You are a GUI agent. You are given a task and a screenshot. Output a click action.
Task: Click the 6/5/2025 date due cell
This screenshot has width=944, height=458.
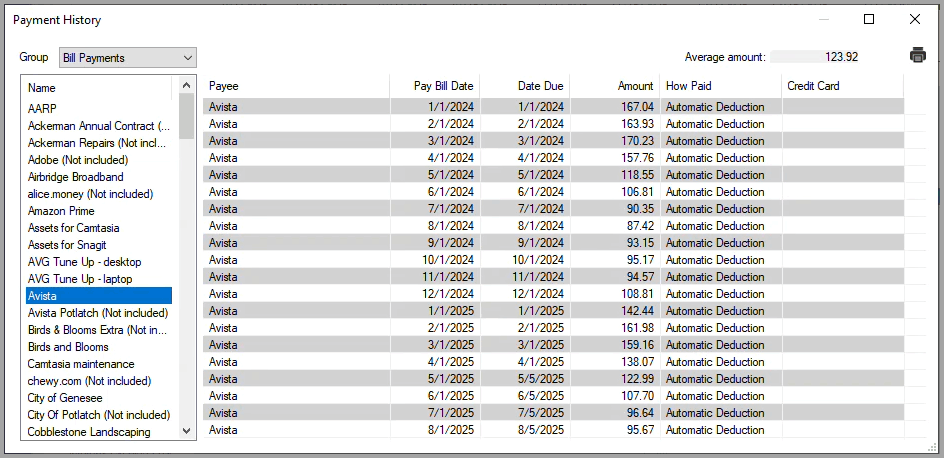[525, 395]
